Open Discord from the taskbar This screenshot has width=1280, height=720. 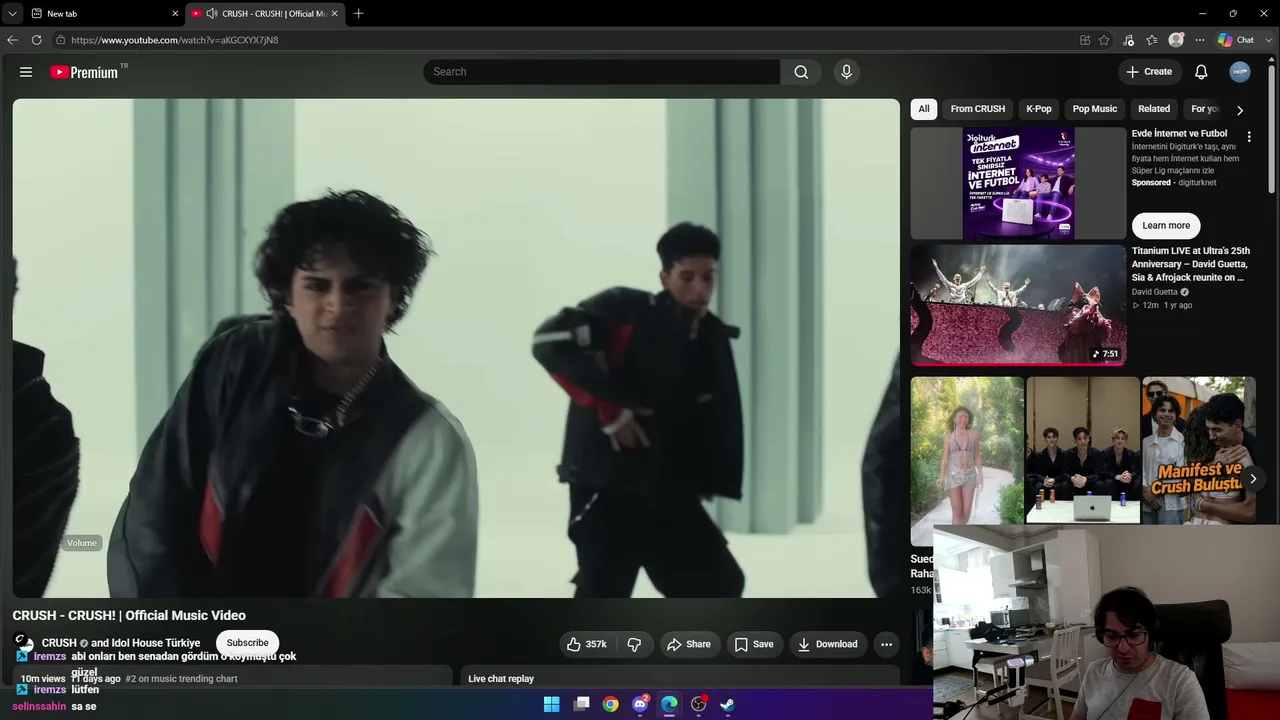(640, 704)
